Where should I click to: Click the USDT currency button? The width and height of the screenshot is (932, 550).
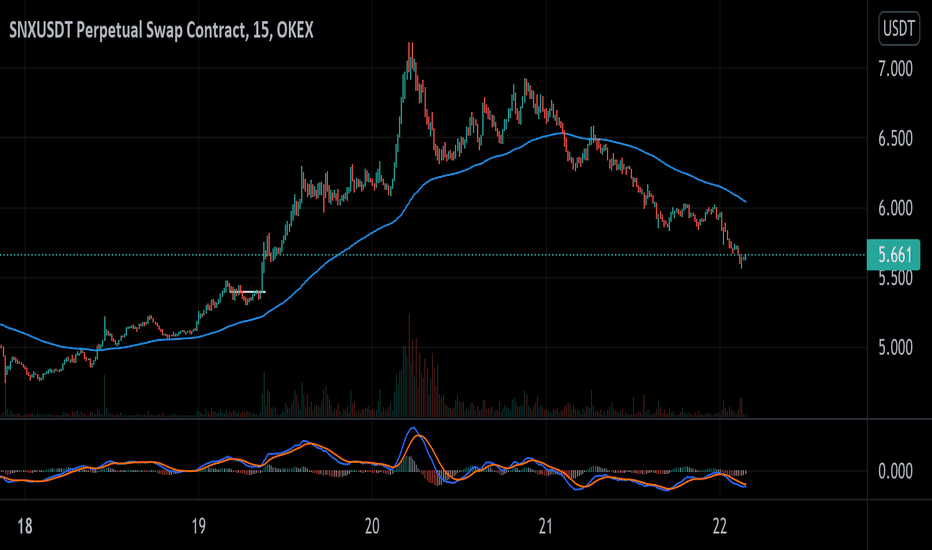pos(899,28)
